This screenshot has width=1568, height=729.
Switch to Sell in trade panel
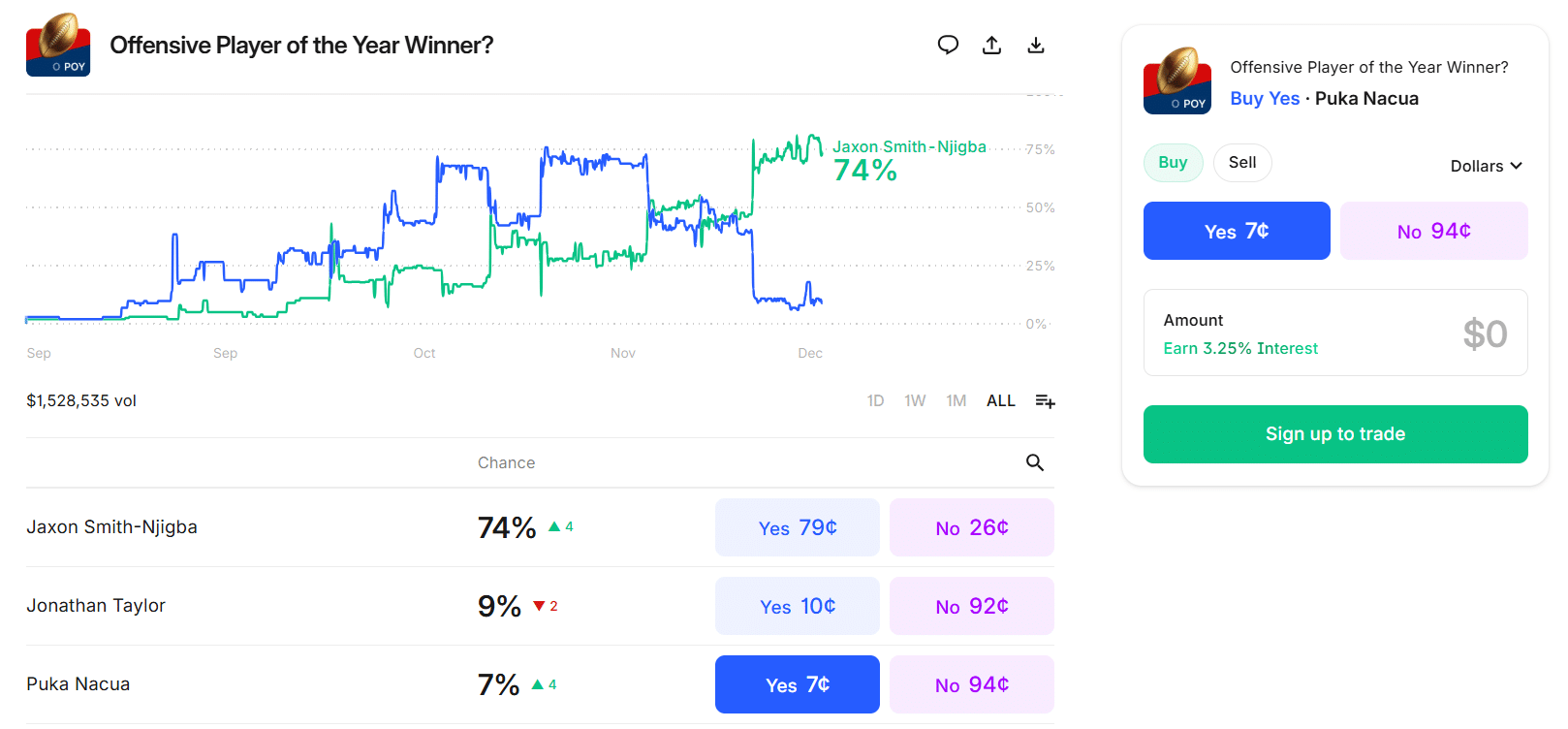(x=1241, y=163)
